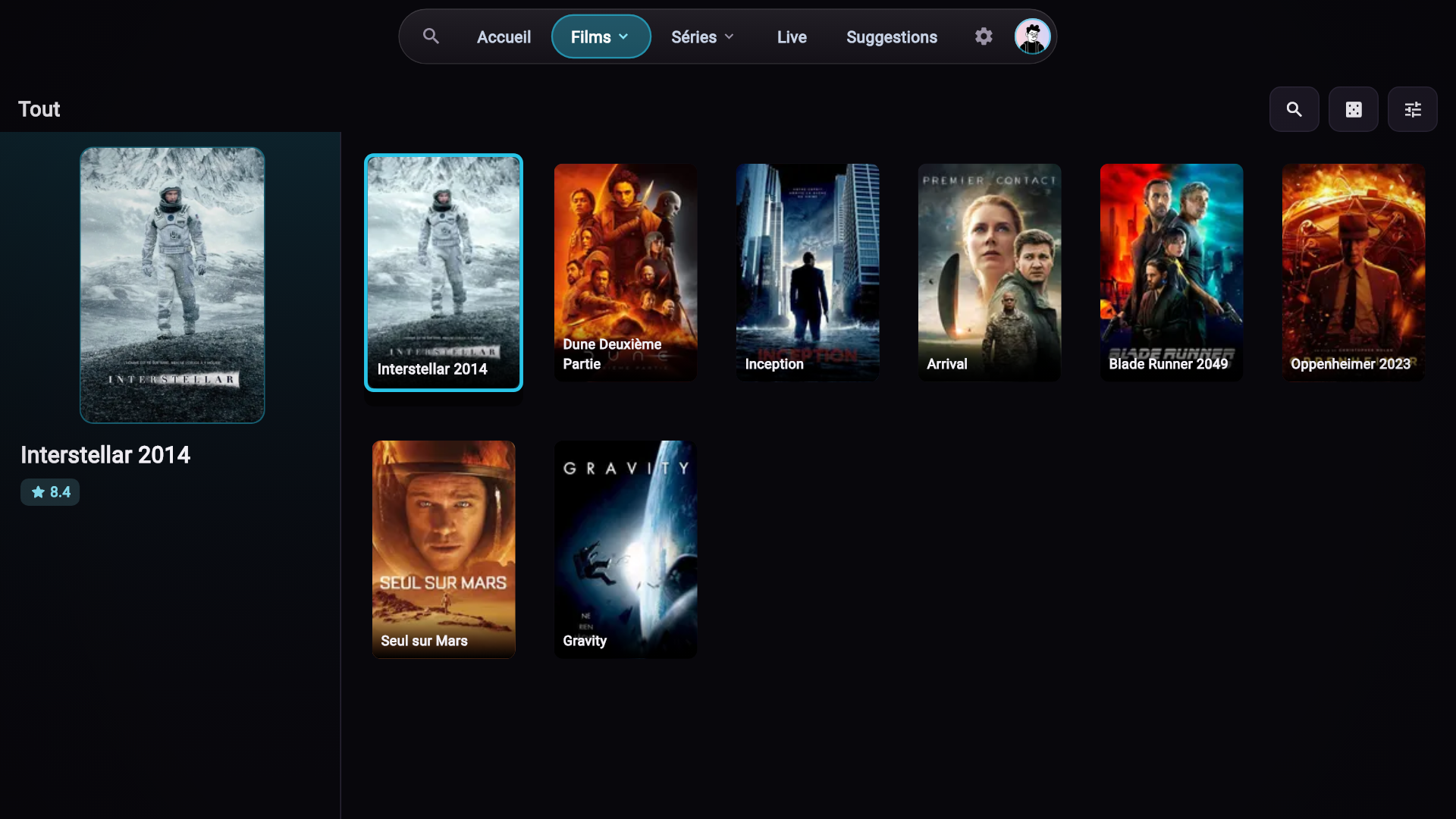This screenshot has height=819, width=1456.
Task: Select the Arrival movie poster
Action: pos(990,272)
